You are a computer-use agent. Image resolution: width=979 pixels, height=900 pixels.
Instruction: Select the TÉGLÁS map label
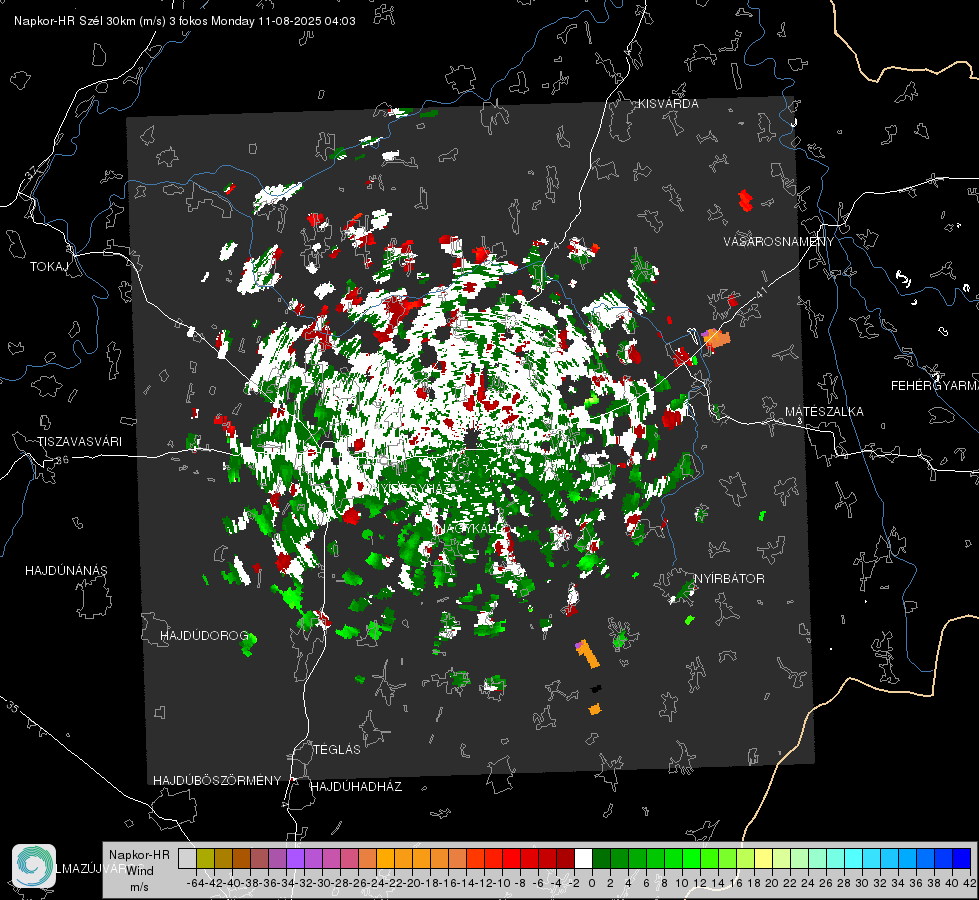pyautogui.click(x=337, y=749)
